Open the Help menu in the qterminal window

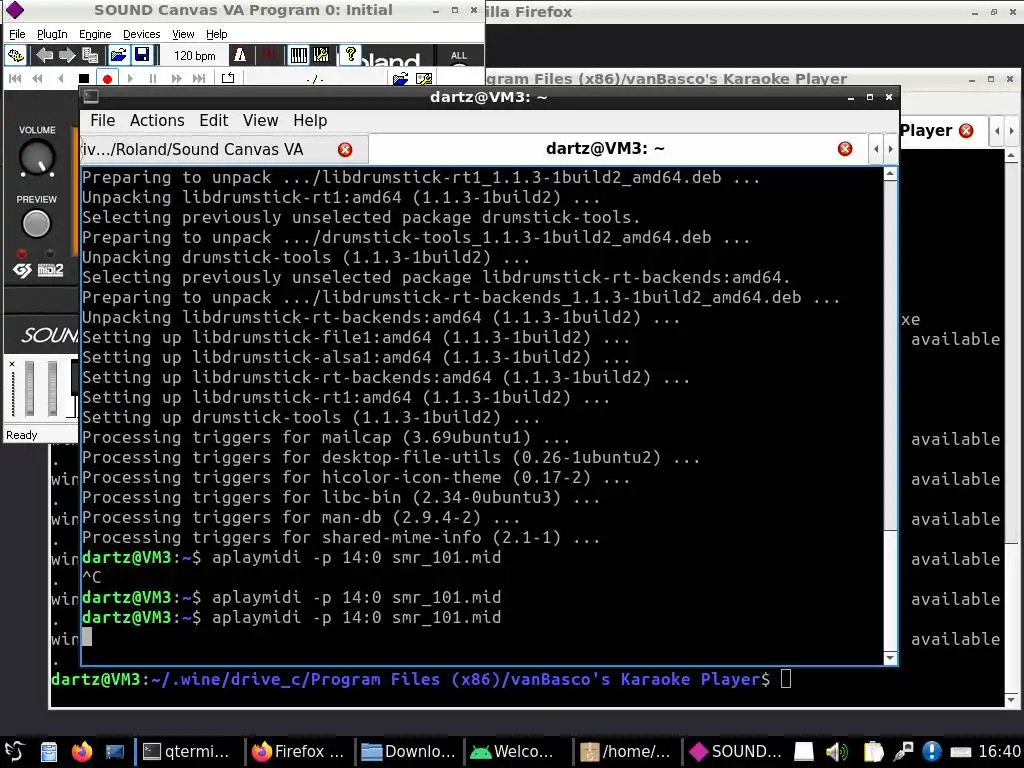coord(310,121)
